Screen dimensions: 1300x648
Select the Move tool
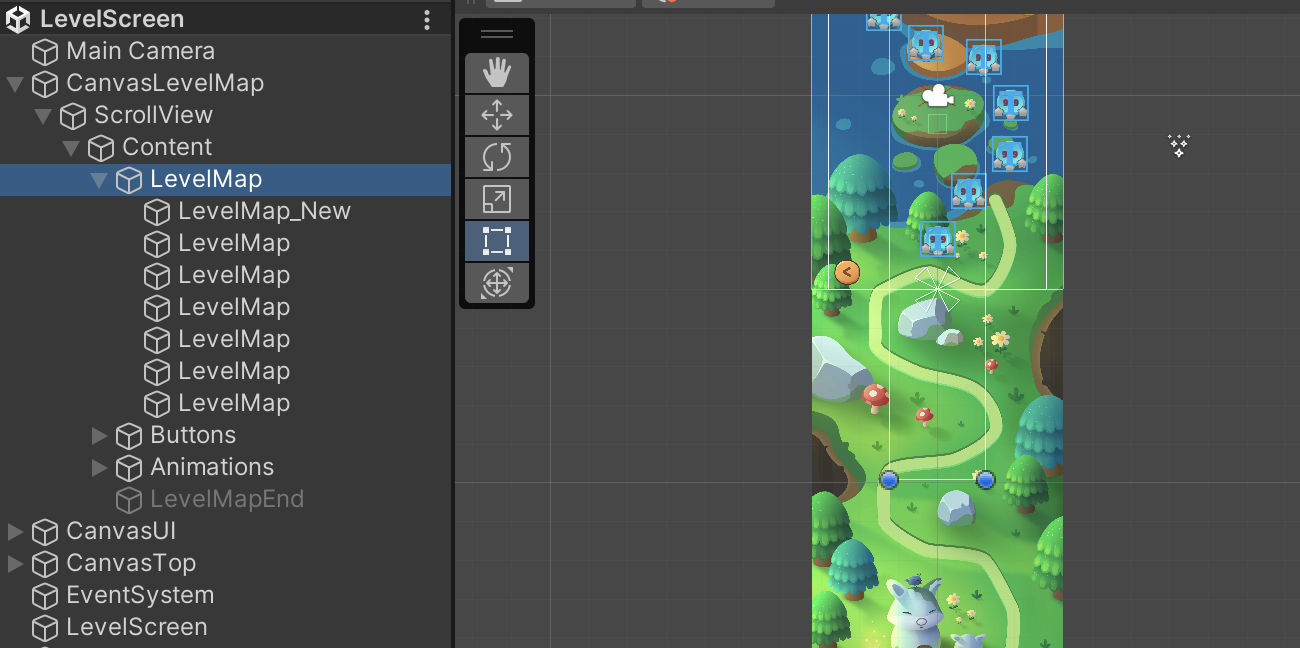(497, 115)
